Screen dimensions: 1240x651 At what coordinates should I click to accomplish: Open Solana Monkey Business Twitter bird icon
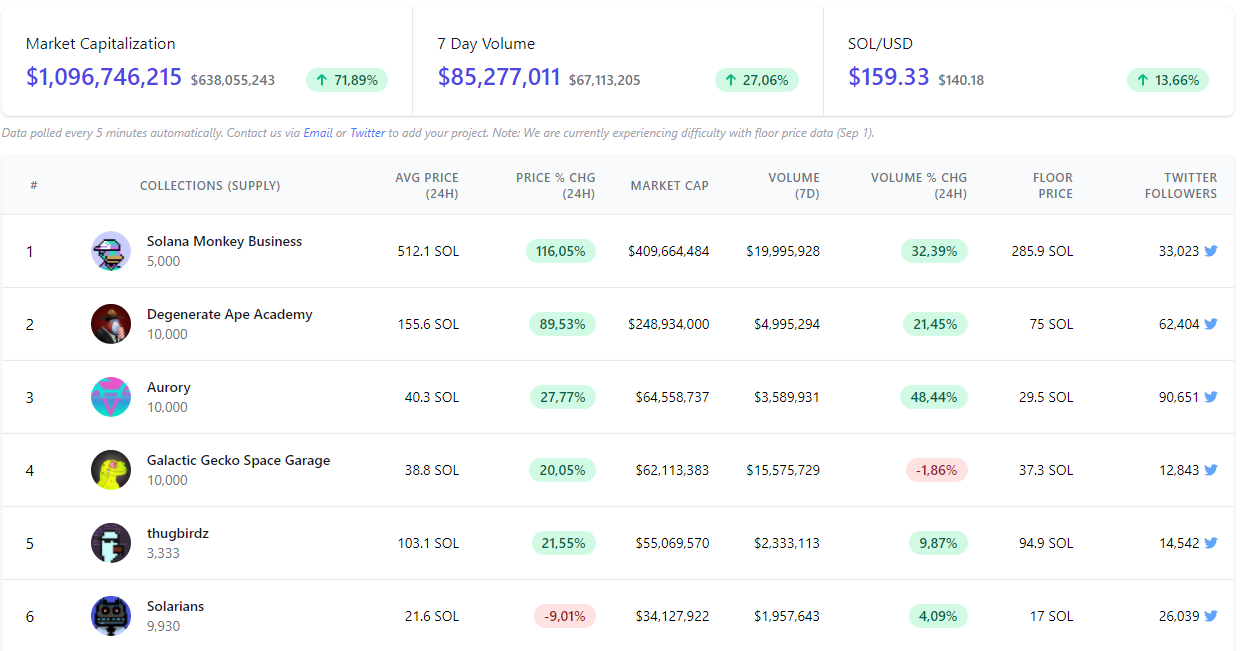click(x=1211, y=251)
